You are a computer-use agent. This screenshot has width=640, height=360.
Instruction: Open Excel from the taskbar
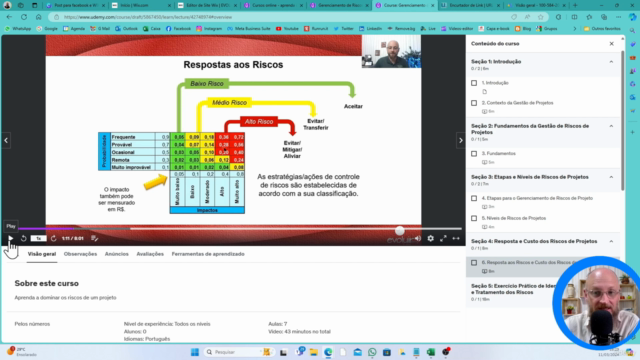pos(431,352)
